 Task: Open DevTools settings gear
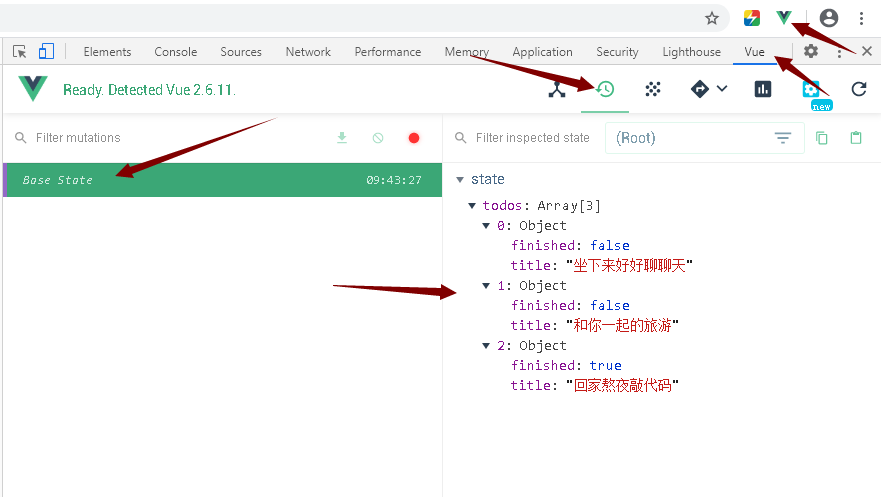[811, 51]
